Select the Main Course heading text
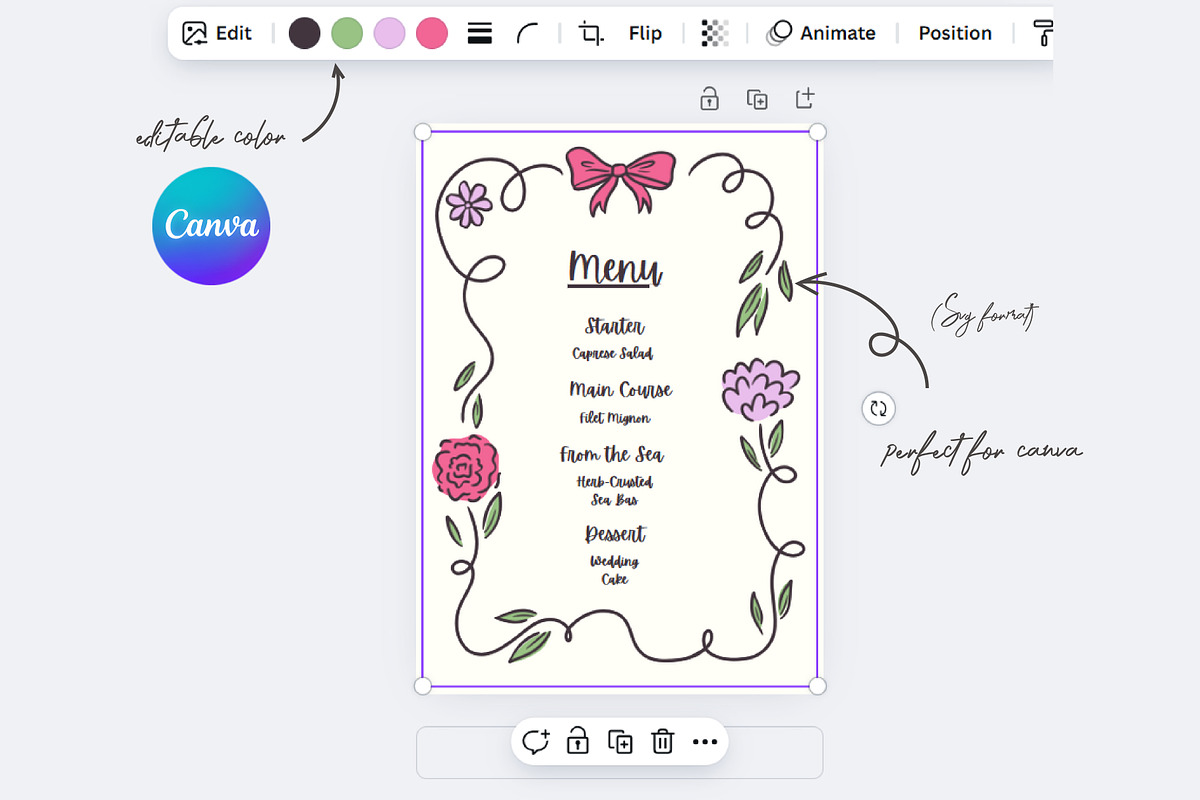Image resolution: width=1200 pixels, height=800 pixels. pyautogui.click(x=620, y=390)
